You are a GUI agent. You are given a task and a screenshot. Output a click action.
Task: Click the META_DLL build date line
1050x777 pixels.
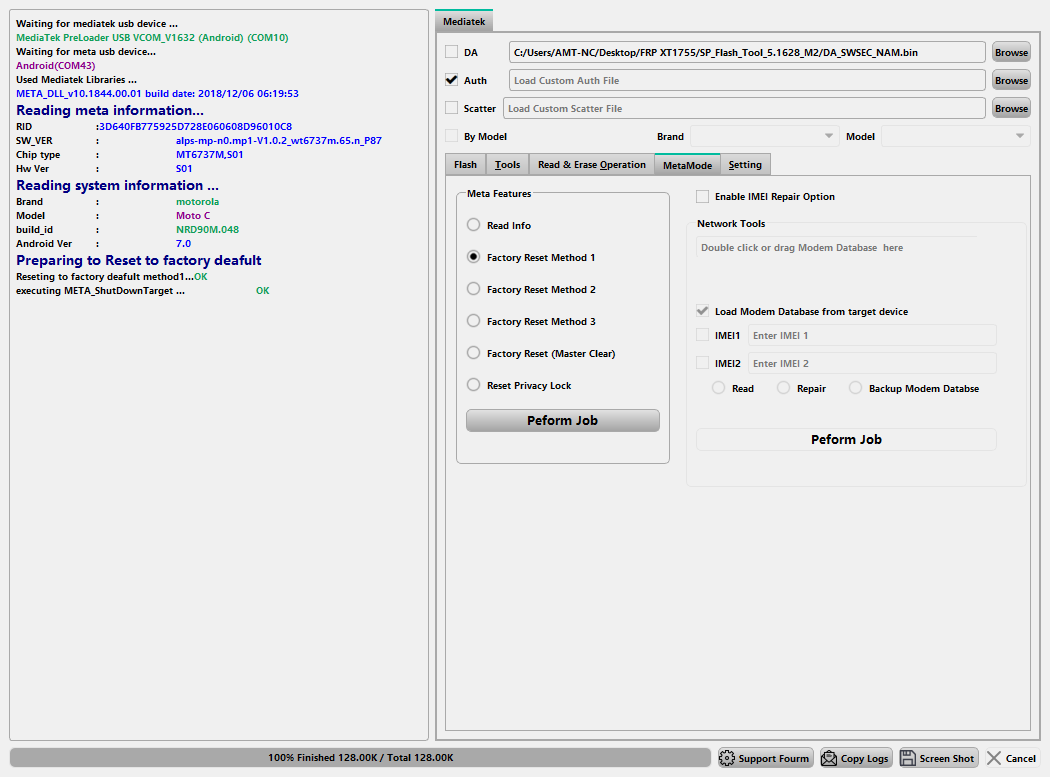click(157, 94)
